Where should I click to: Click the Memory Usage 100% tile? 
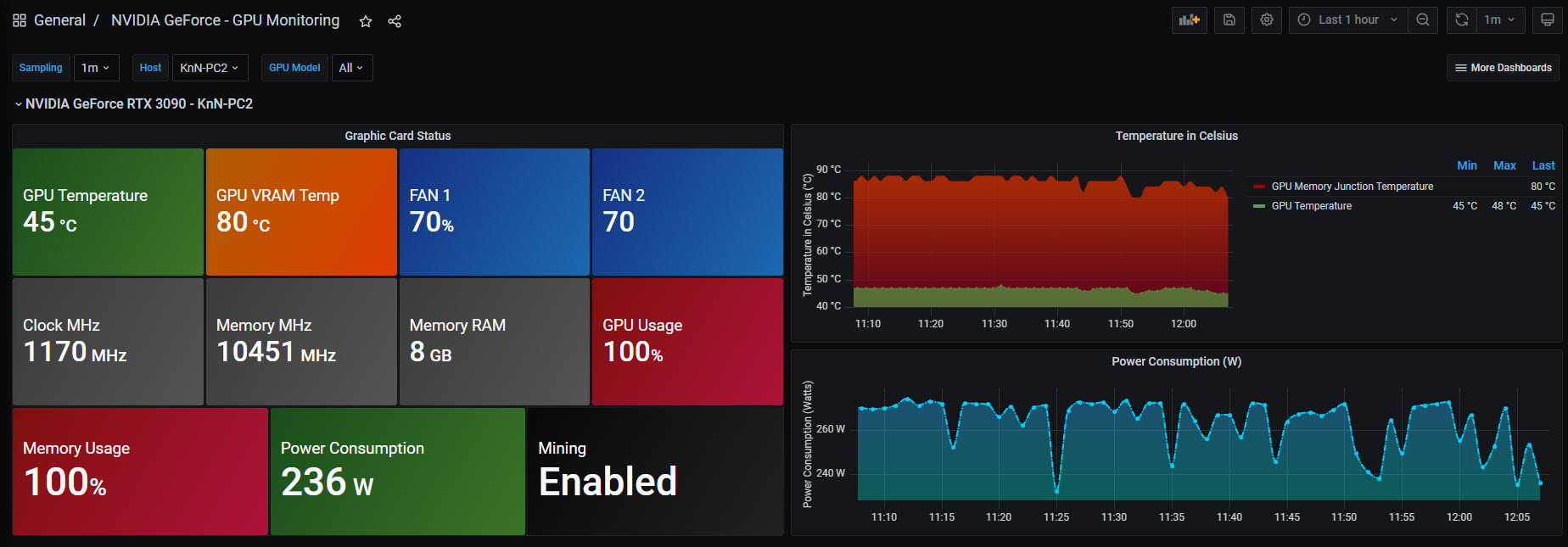click(141, 472)
